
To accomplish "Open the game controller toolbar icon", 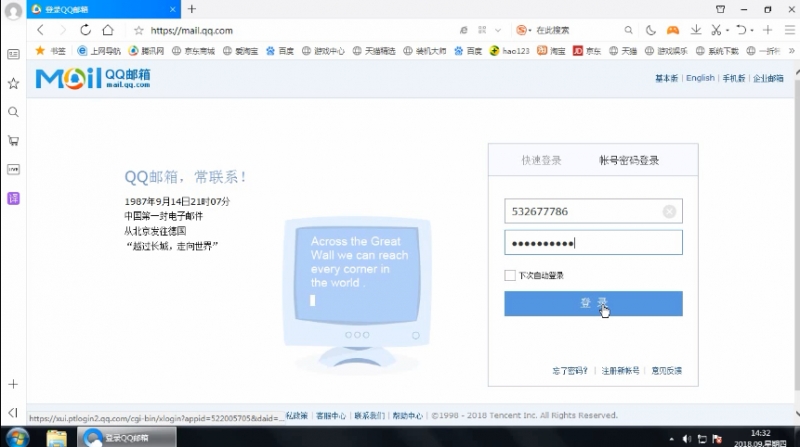I will [673, 30].
